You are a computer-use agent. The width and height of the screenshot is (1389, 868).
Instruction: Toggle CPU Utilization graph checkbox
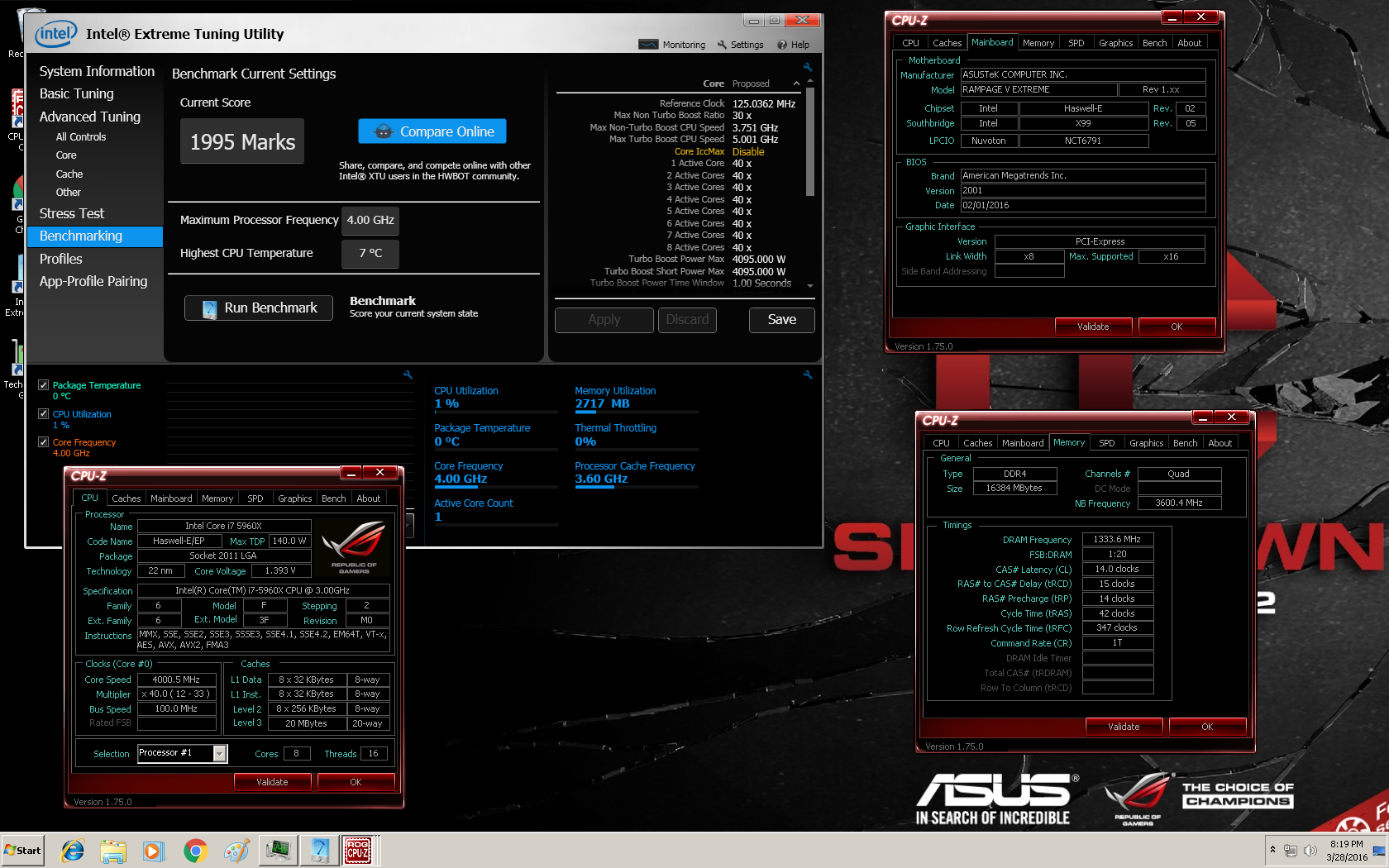tap(43, 414)
